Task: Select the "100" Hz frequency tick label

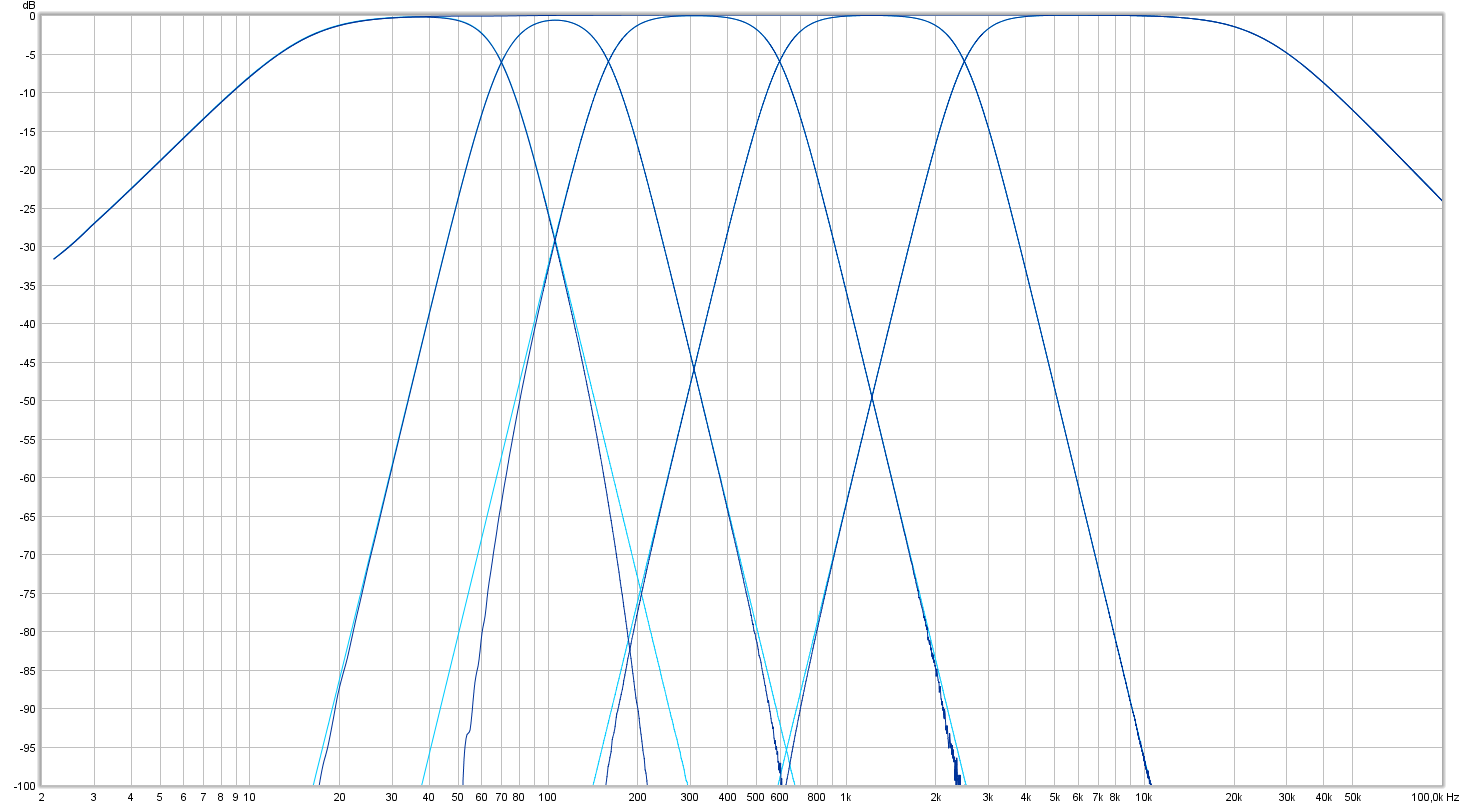Action: (x=547, y=798)
